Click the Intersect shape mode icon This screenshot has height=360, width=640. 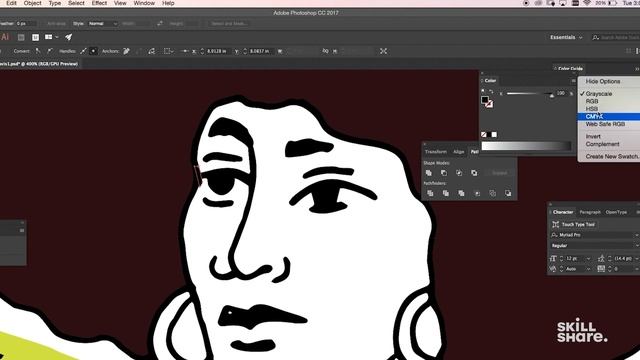point(459,173)
